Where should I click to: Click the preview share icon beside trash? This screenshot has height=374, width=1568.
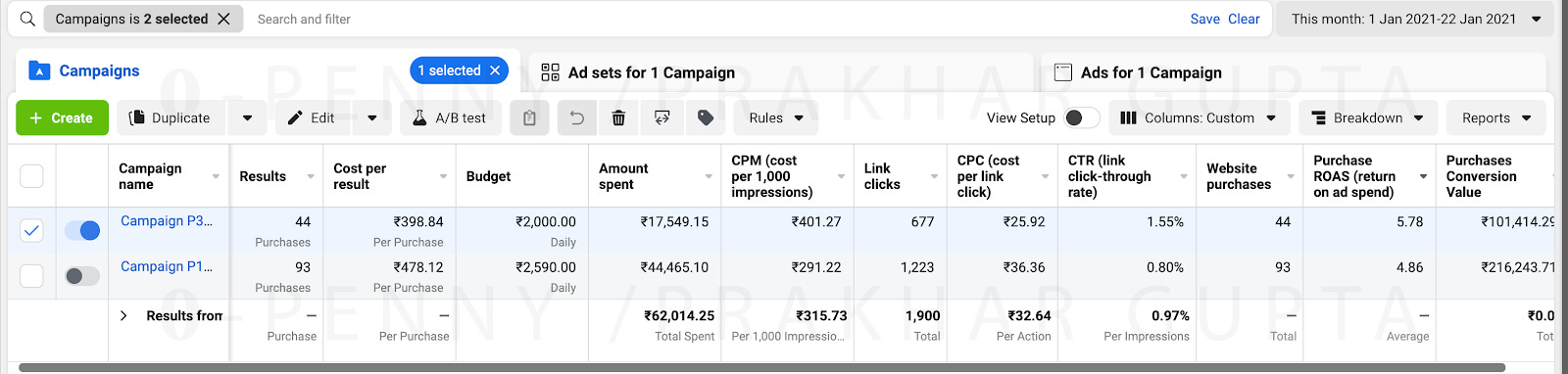(x=662, y=118)
